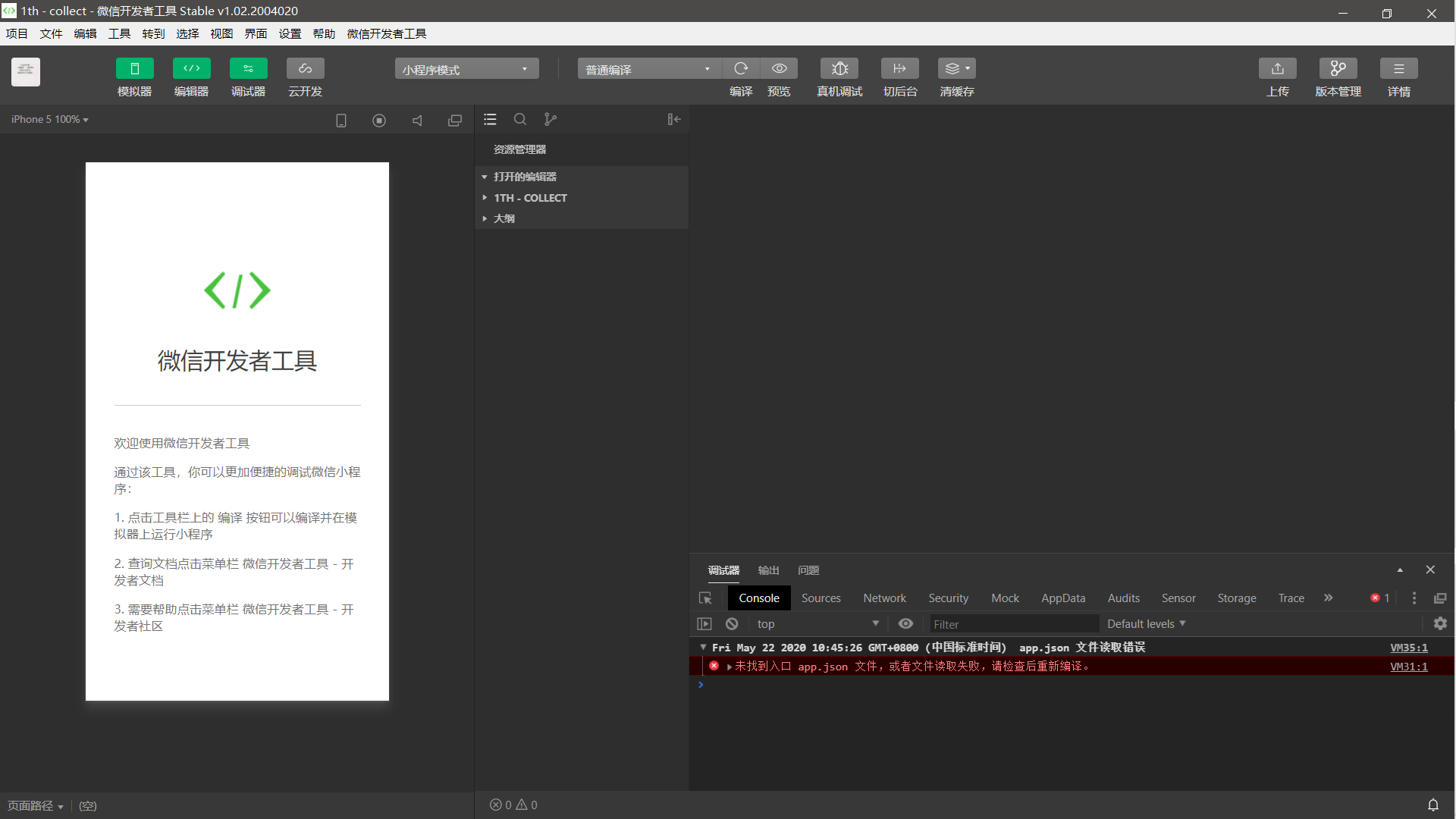
Task: Open the VM31:1 source link
Action: (x=1409, y=667)
